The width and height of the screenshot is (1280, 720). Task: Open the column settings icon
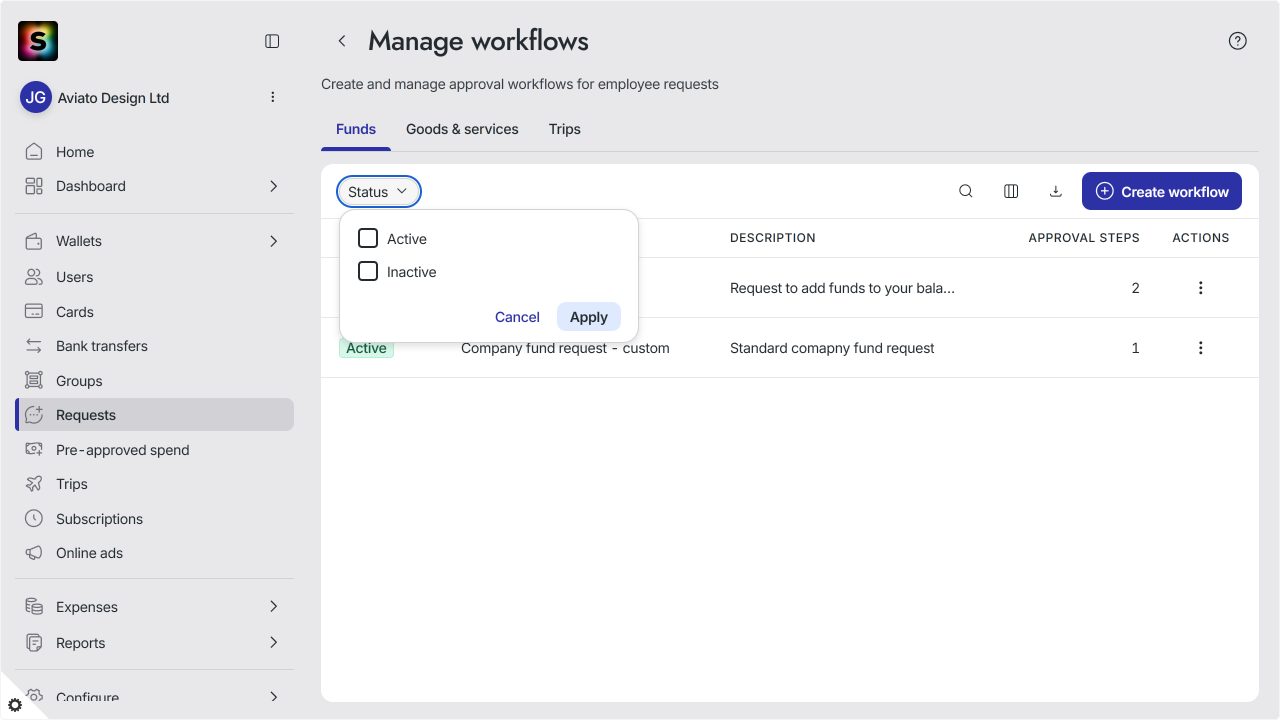(x=1011, y=191)
